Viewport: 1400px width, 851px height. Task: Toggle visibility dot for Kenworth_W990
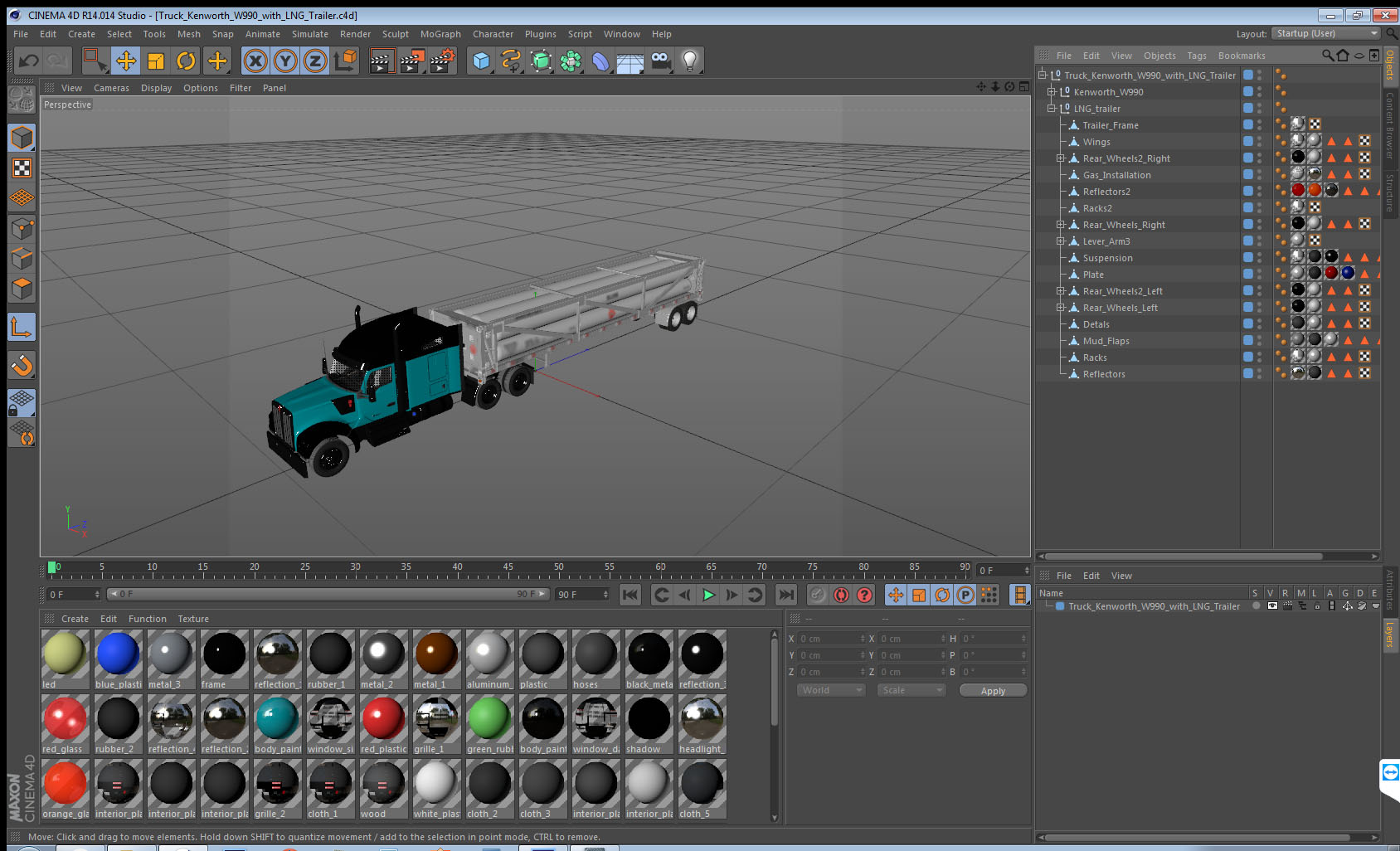tap(1259, 89)
